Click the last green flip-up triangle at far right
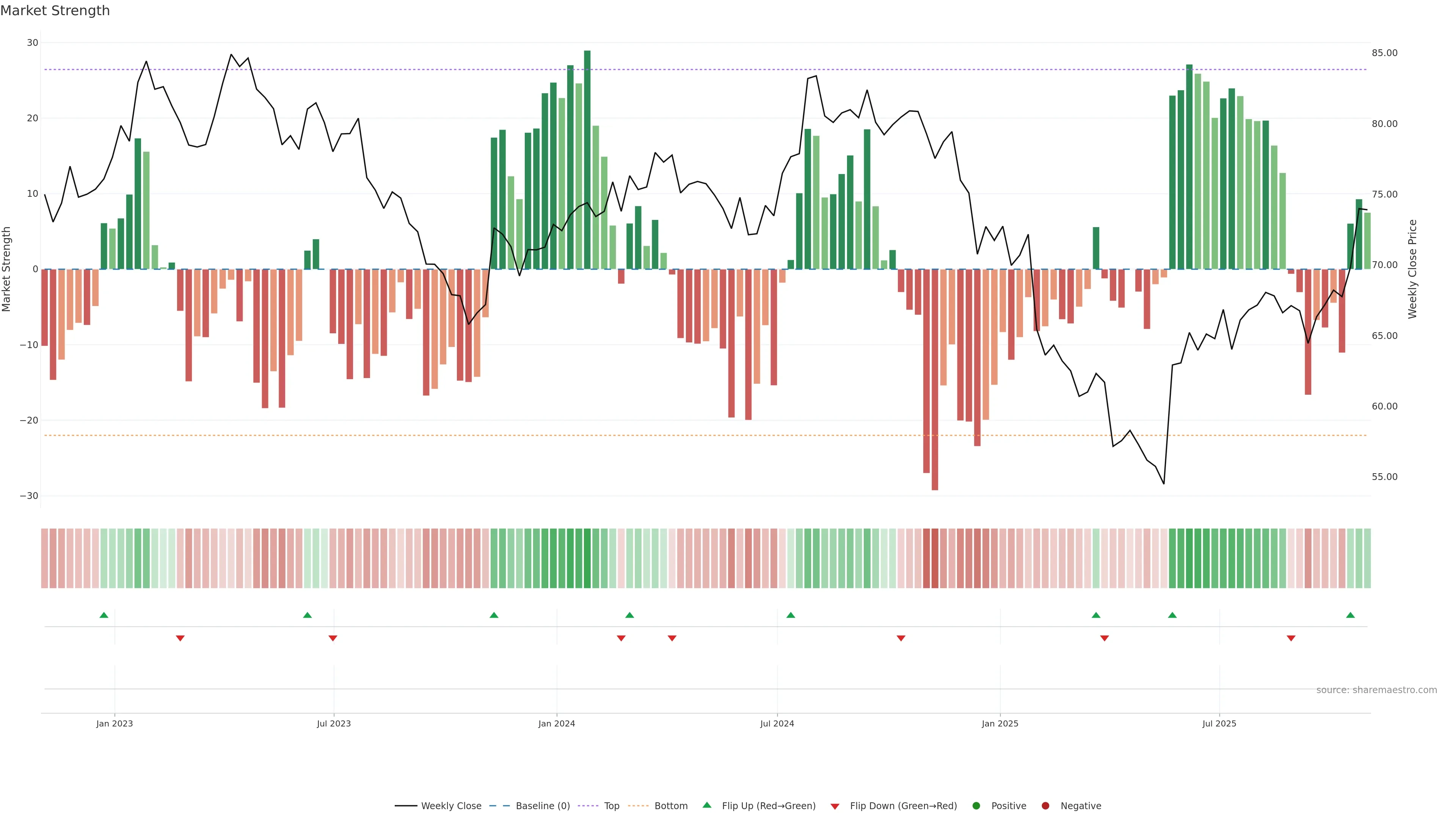Screen dimensions: 1456x819 click(1350, 615)
